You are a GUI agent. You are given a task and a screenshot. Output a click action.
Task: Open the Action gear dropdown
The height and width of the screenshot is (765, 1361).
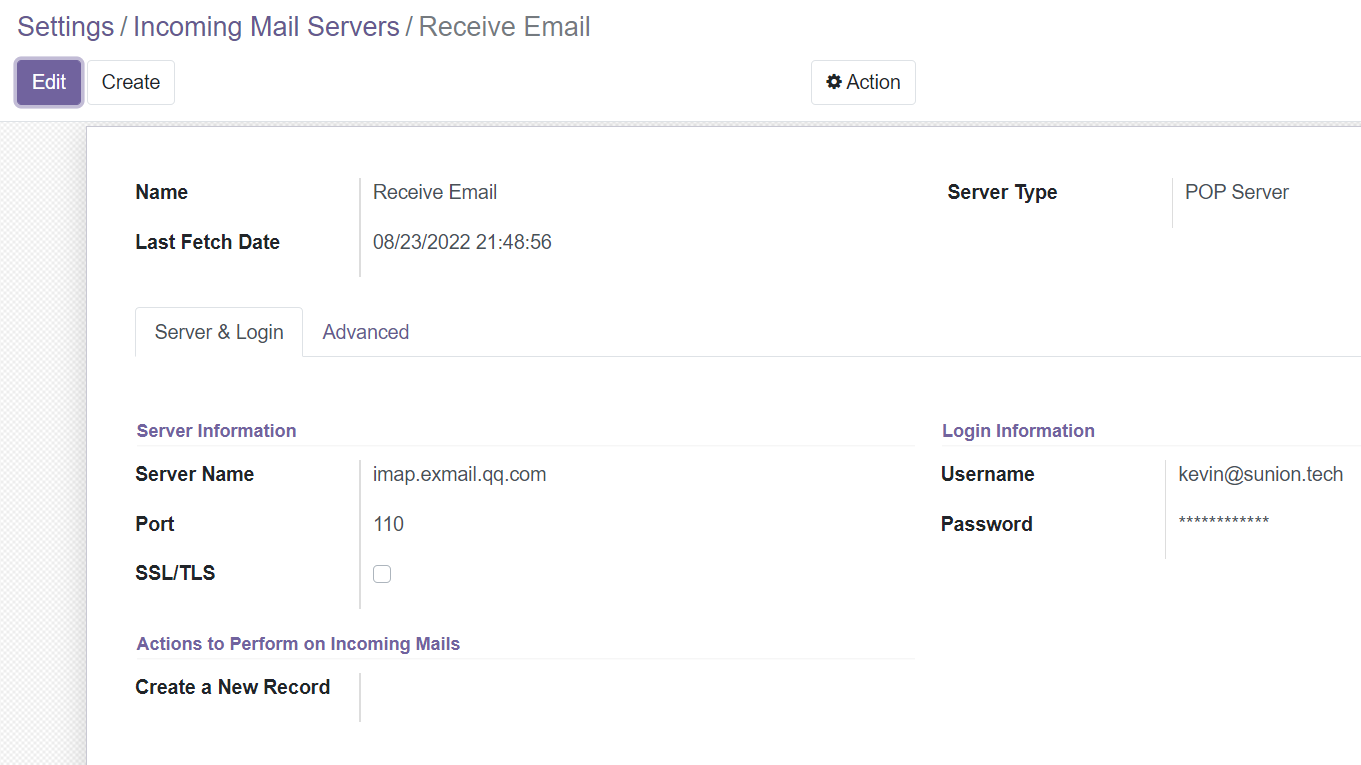(863, 82)
